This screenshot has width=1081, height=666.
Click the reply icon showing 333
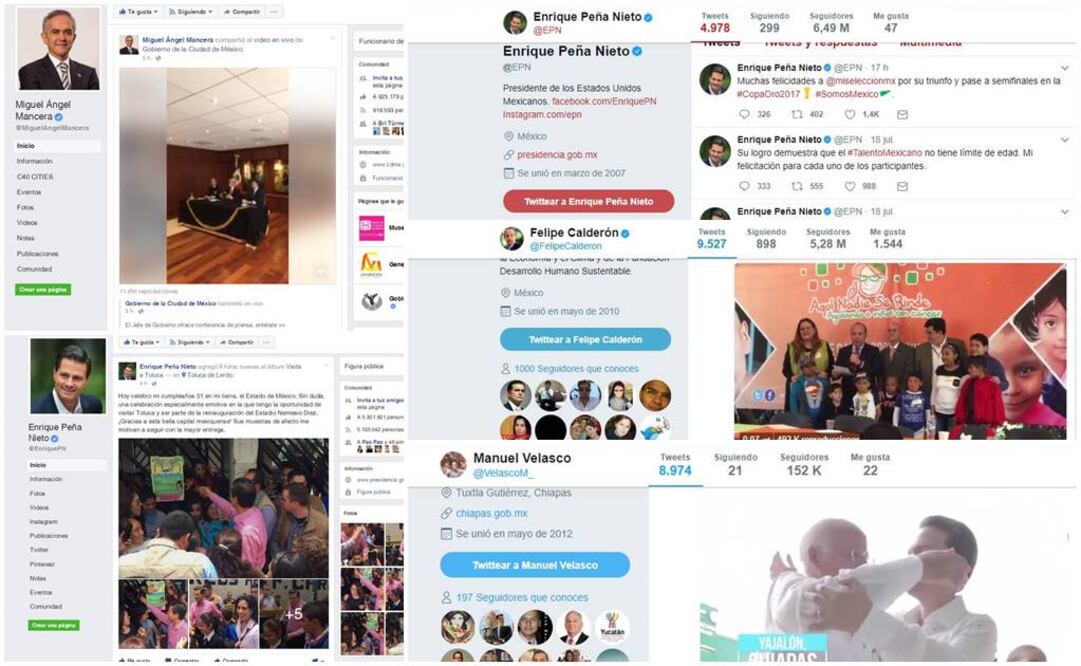click(x=744, y=186)
